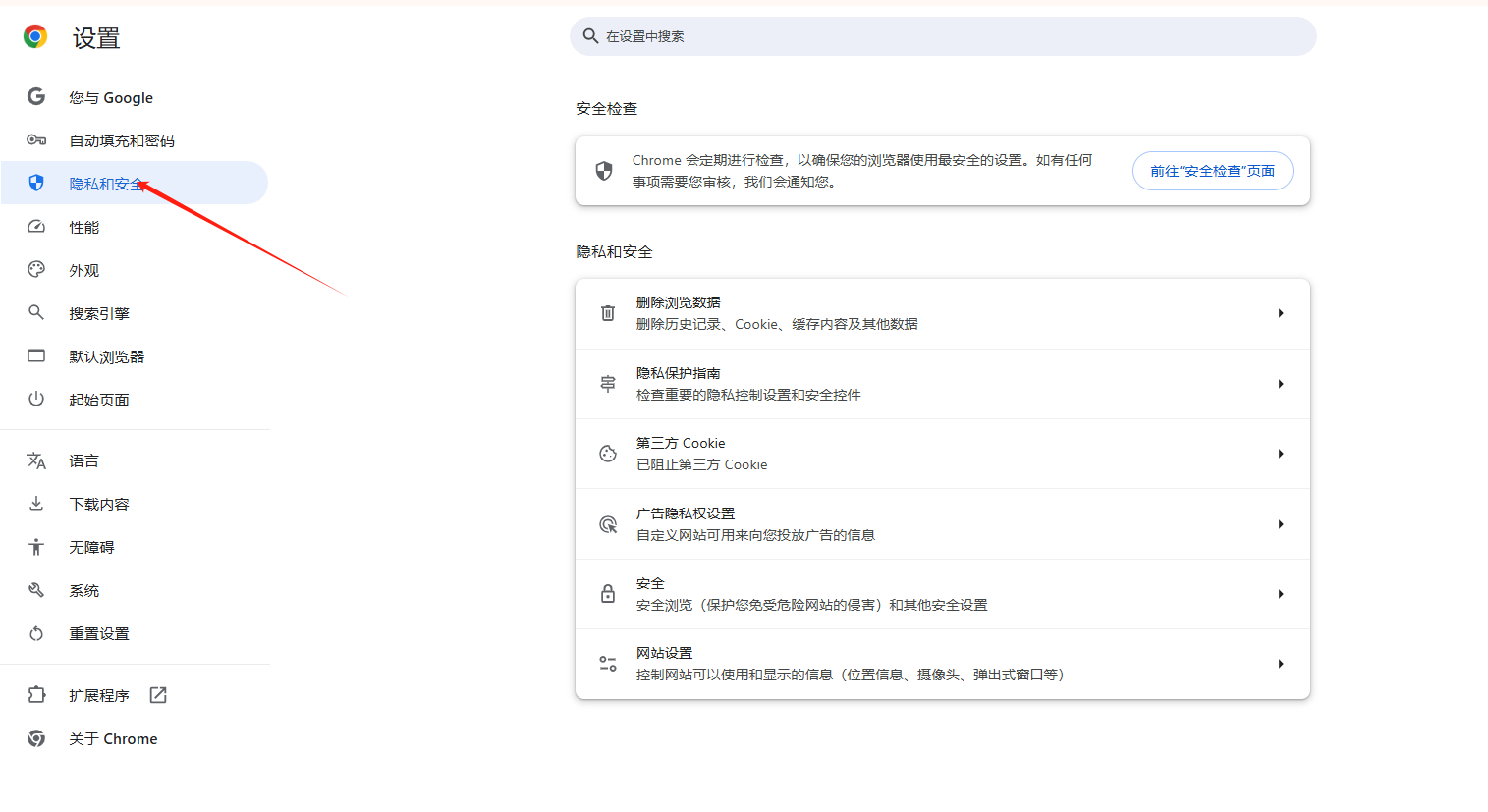The width and height of the screenshot is (1488, 812).
Task: Click the Chrome logo beside 设置
Action: click(35, 37)
